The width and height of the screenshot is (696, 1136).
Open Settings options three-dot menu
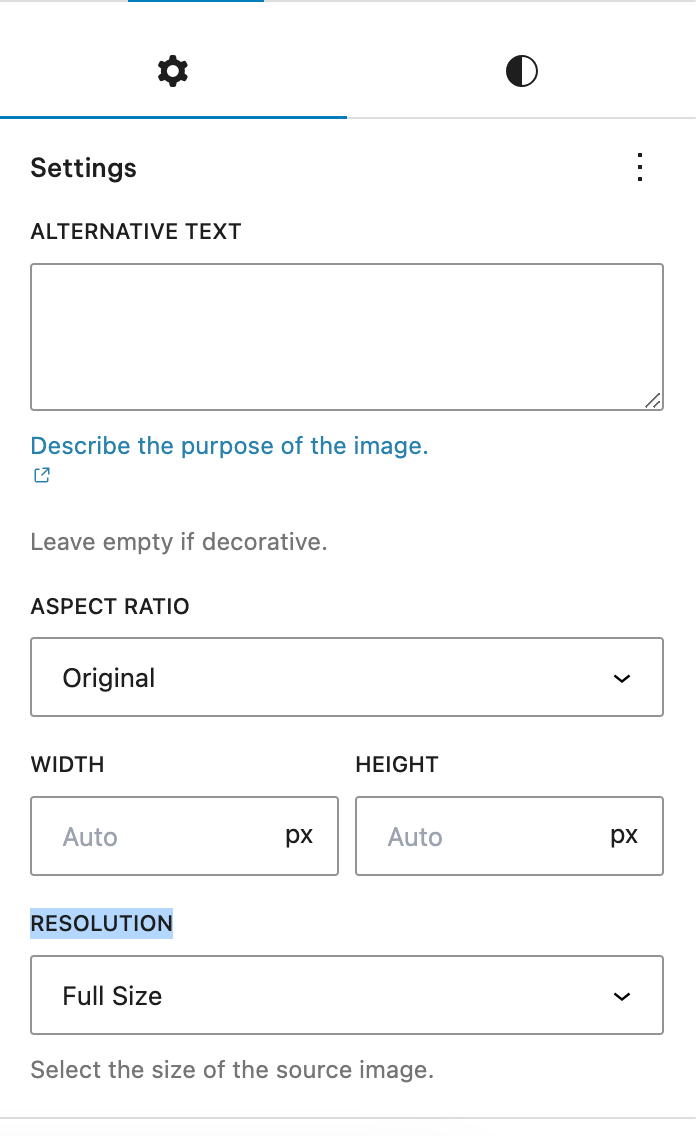point(640,167)
